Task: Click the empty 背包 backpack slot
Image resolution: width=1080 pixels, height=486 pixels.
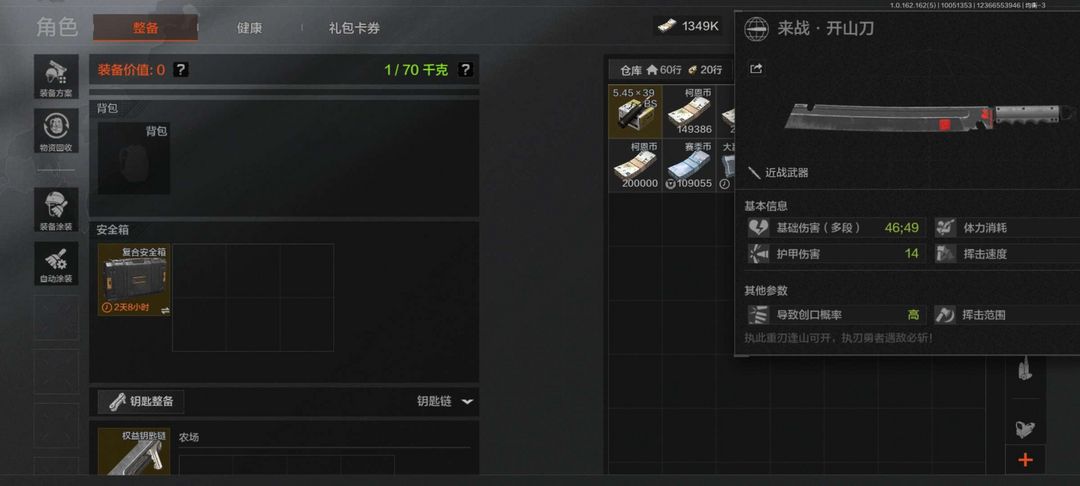Action: coord(134,158)
